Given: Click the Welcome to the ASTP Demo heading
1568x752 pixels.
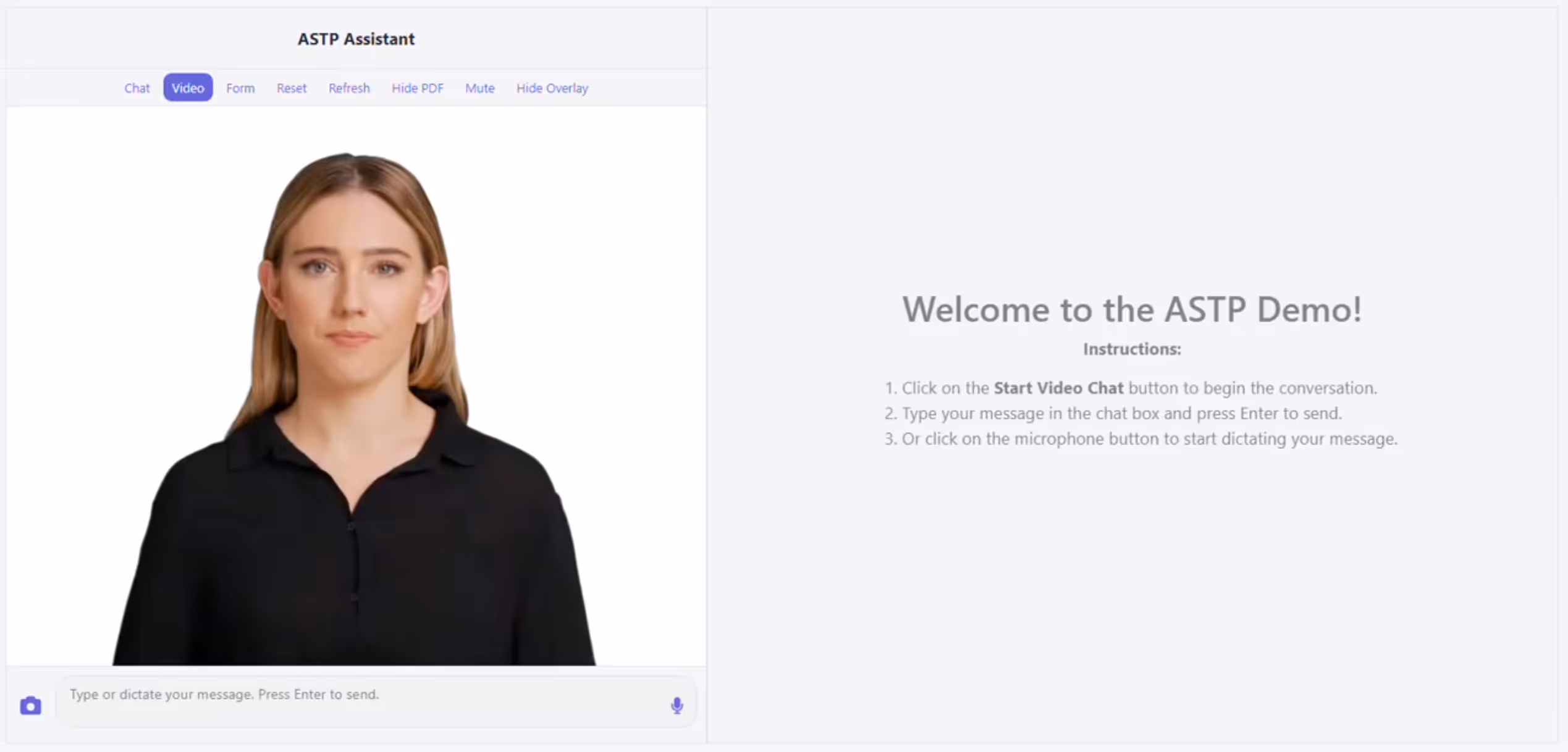Looking at the screenshot, I should pyautogui.click(x=1131, y=309).
